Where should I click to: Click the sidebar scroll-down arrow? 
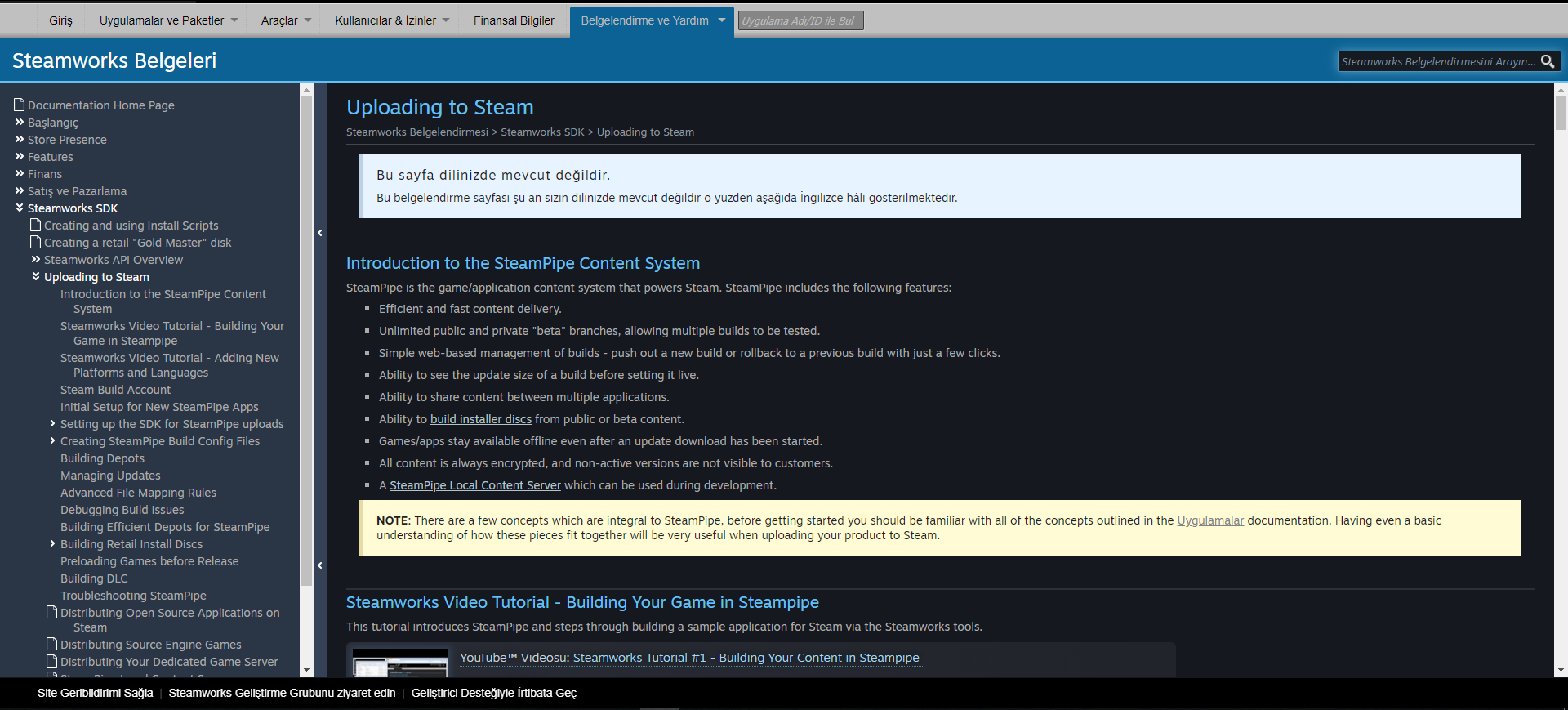[307, 671]
